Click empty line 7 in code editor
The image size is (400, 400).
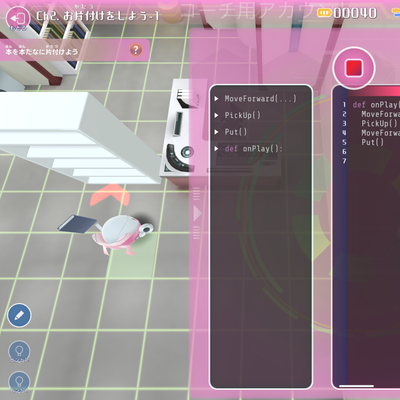(x=373, y=161)
